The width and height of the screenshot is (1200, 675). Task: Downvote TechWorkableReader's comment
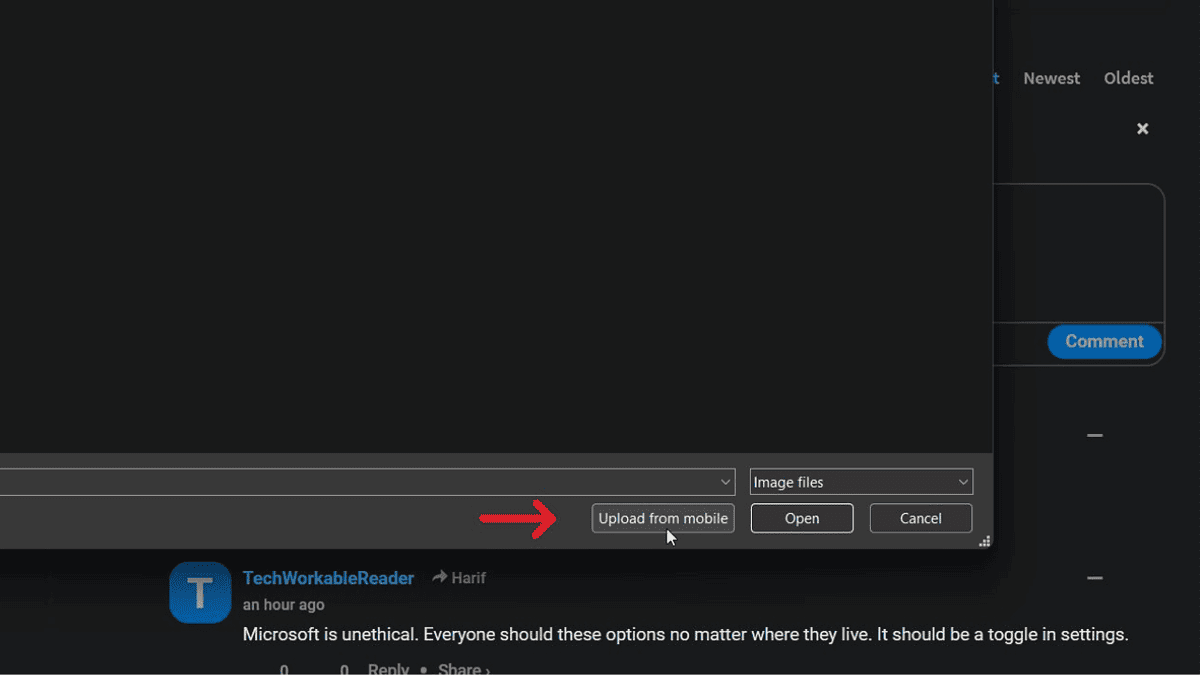343,668
